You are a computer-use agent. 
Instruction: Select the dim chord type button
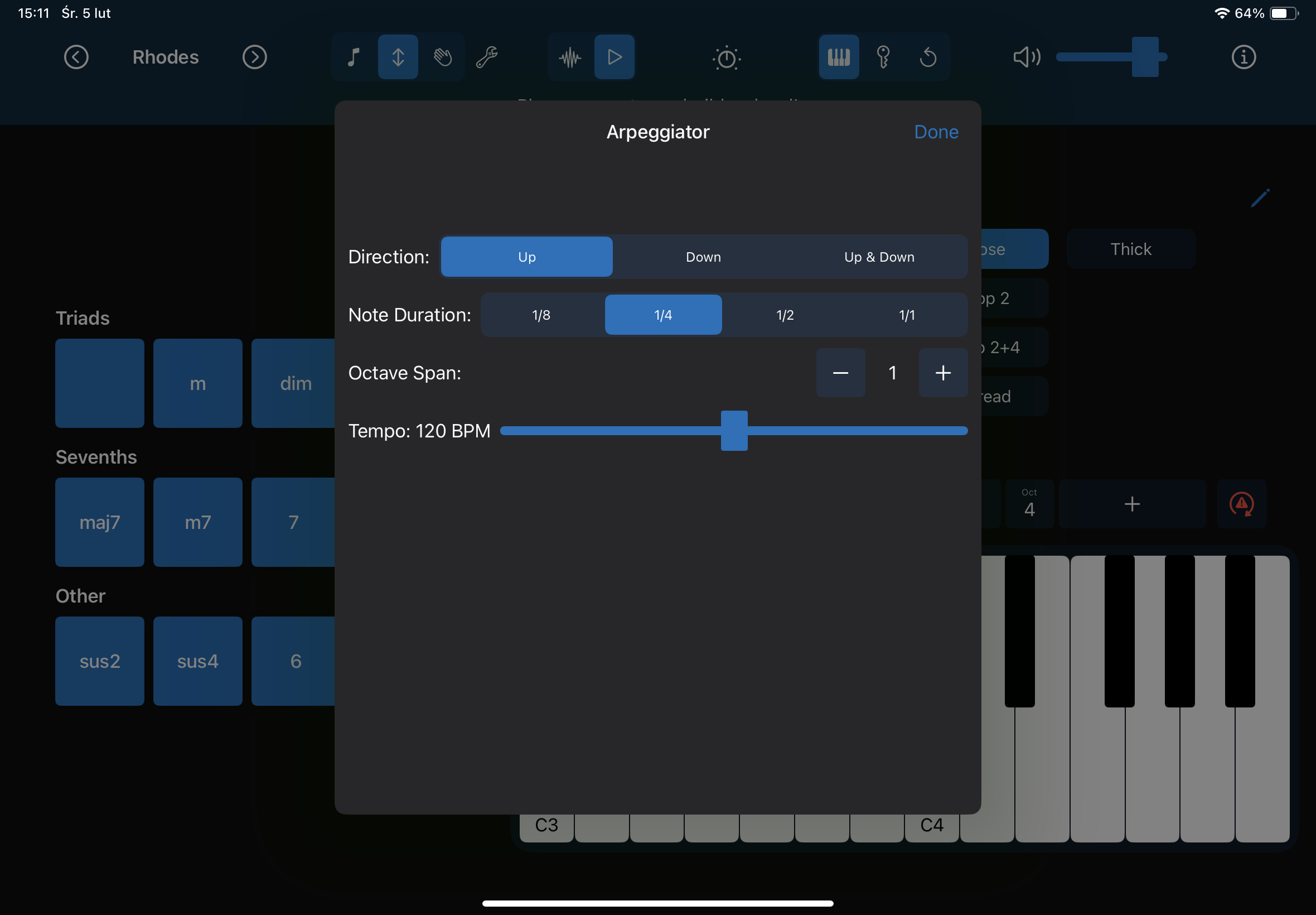[x=296, y=382]
